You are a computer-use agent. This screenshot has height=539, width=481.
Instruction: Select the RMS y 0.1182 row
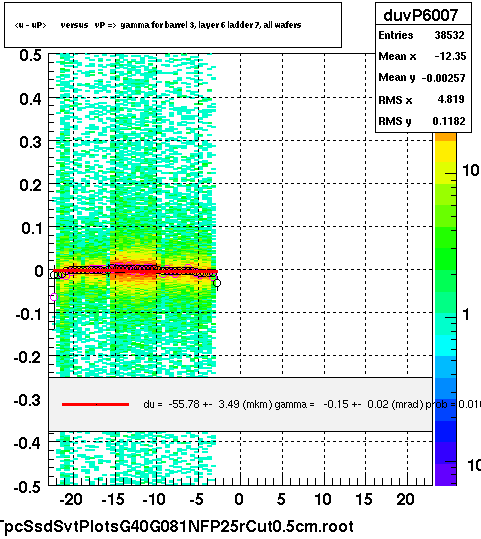pyautogui.click(x=422, y=121)
